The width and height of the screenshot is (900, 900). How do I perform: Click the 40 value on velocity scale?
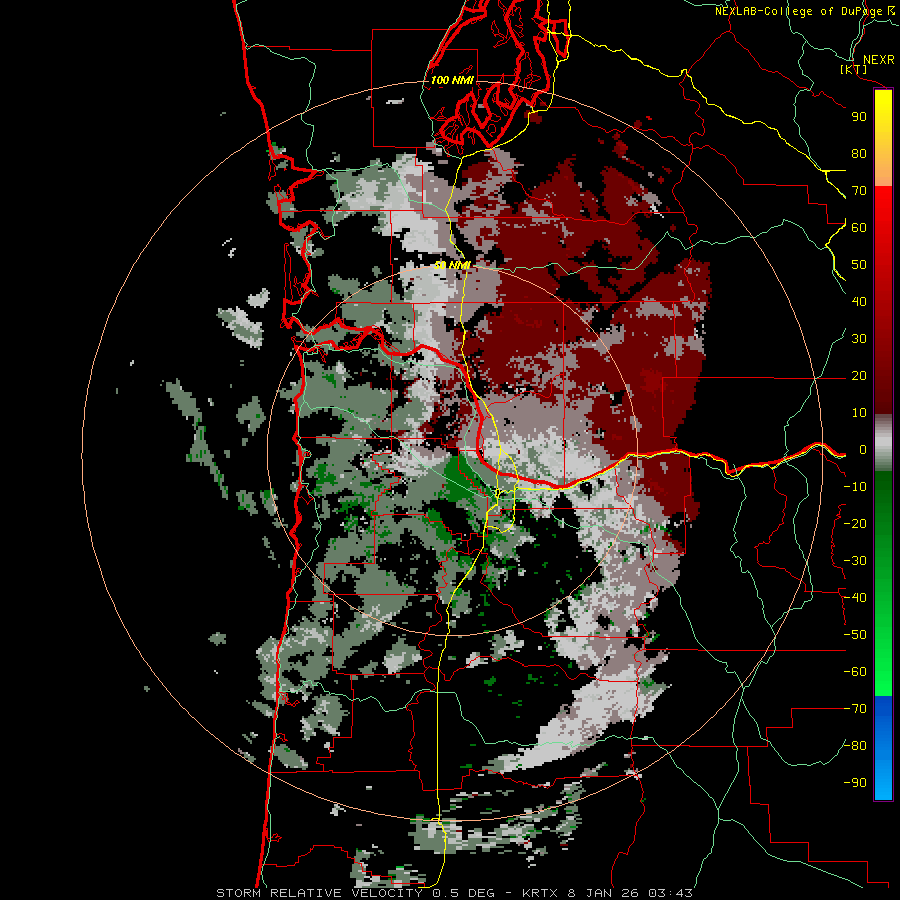pyautogui.click(x=859, y=301)
